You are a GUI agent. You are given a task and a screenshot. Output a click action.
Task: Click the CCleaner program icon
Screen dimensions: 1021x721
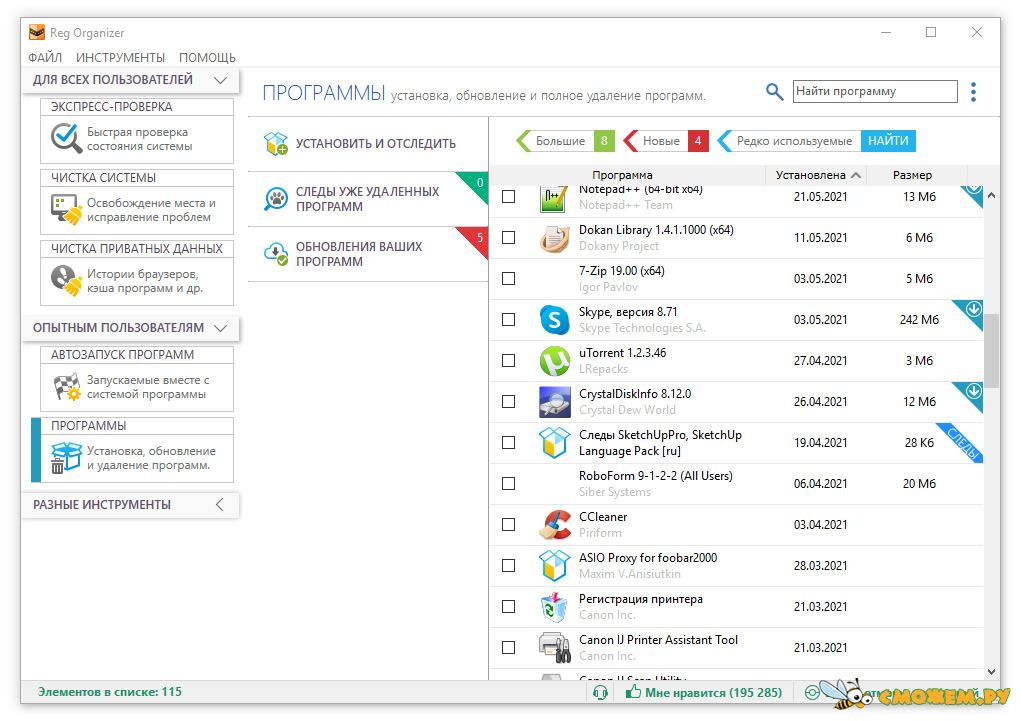[554, 525]
